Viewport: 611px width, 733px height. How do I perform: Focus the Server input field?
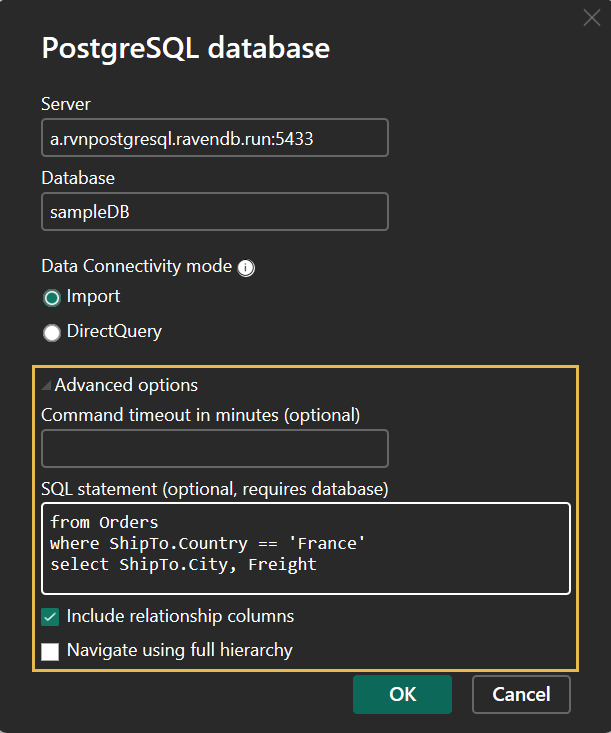tap(215, 137)
